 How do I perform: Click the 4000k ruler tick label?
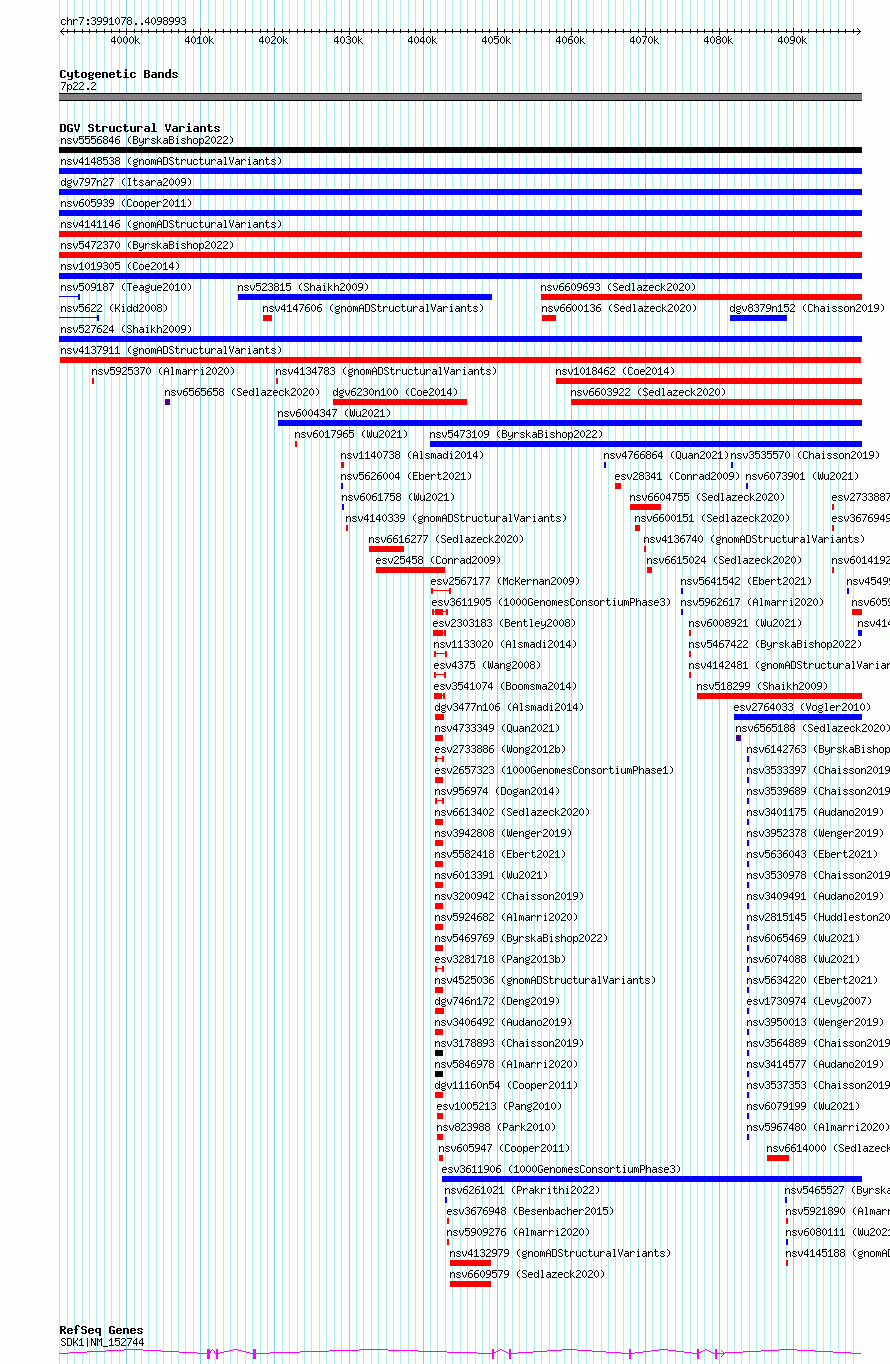pos(125,40)
